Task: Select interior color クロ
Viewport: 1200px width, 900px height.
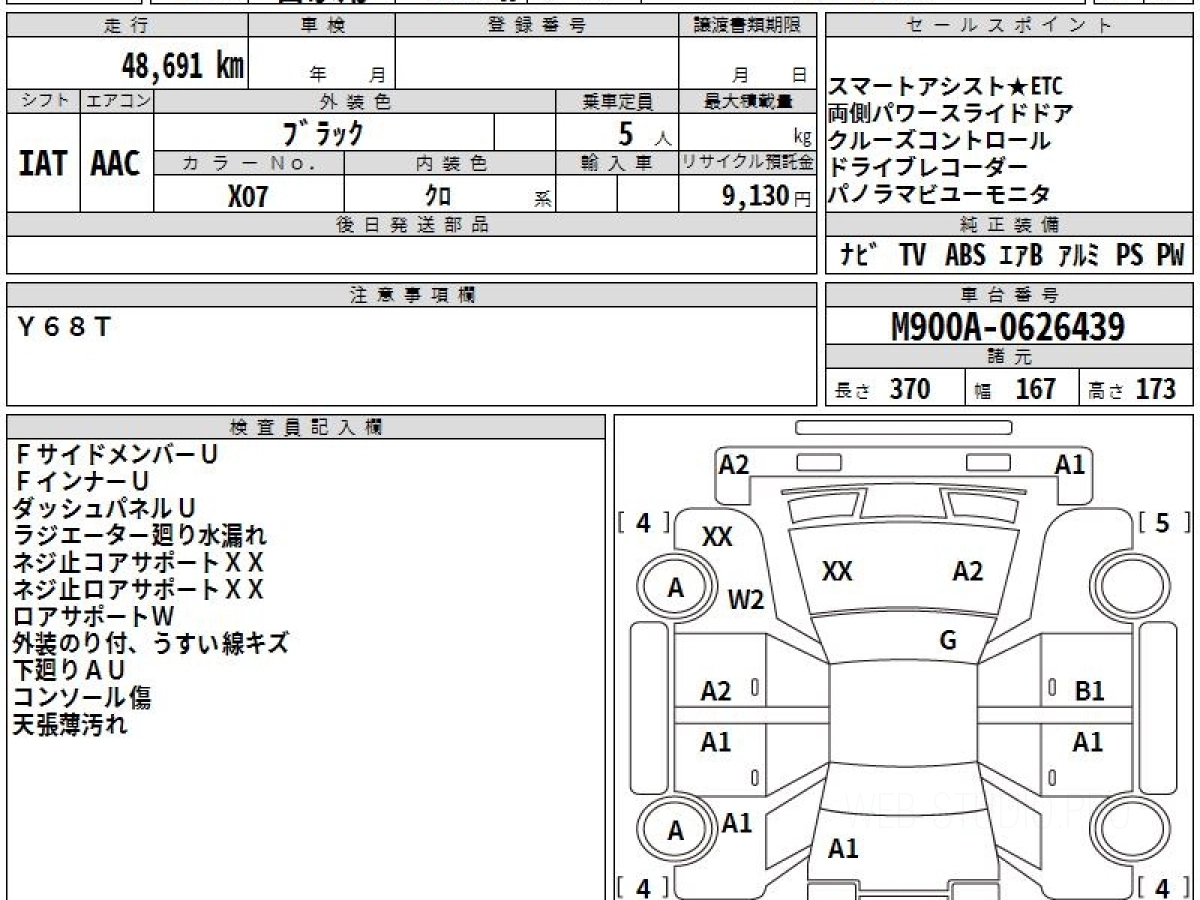Action: 438,195
